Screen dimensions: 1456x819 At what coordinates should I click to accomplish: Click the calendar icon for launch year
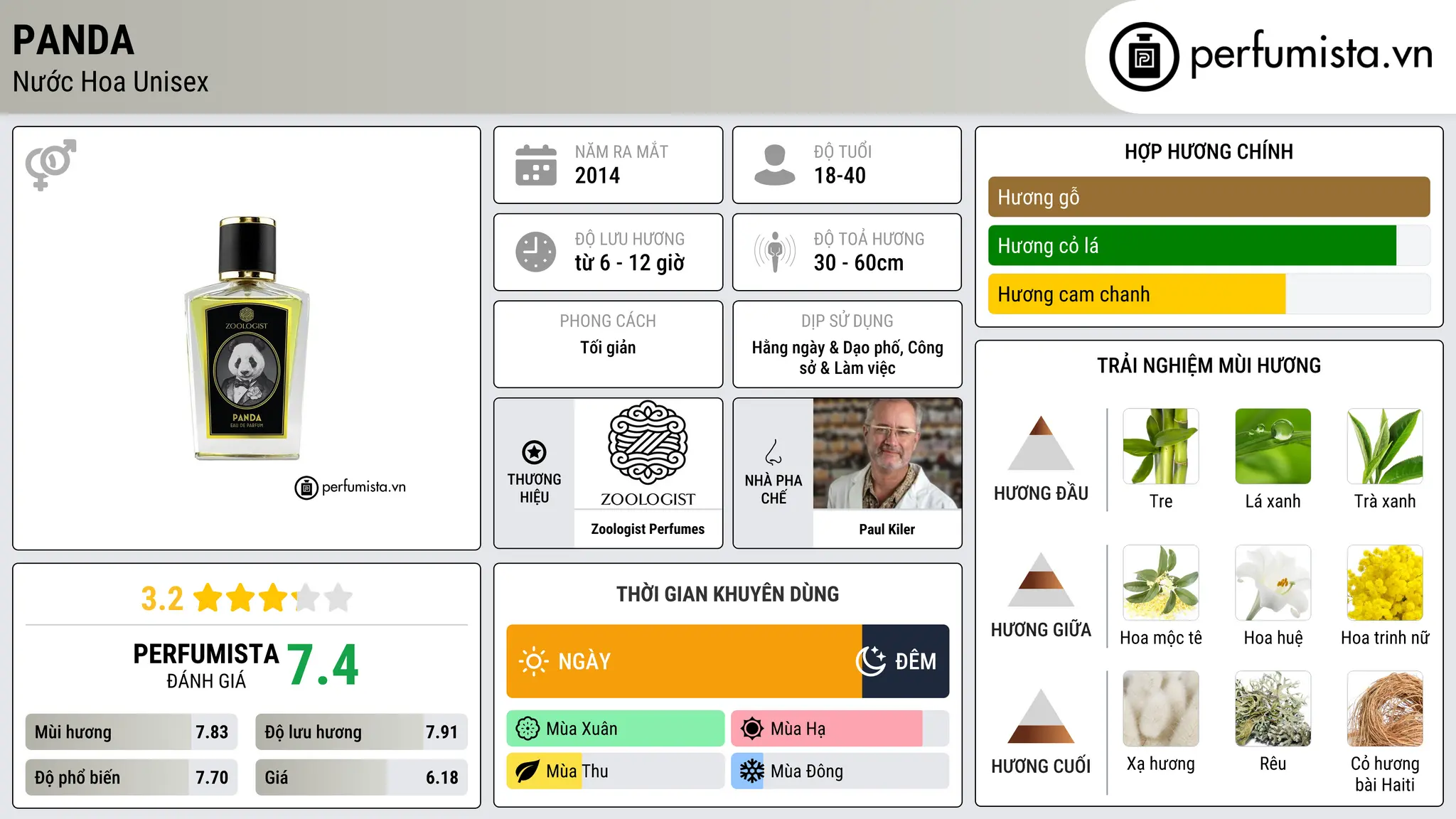pyautogui.click(x=536, y=165)
